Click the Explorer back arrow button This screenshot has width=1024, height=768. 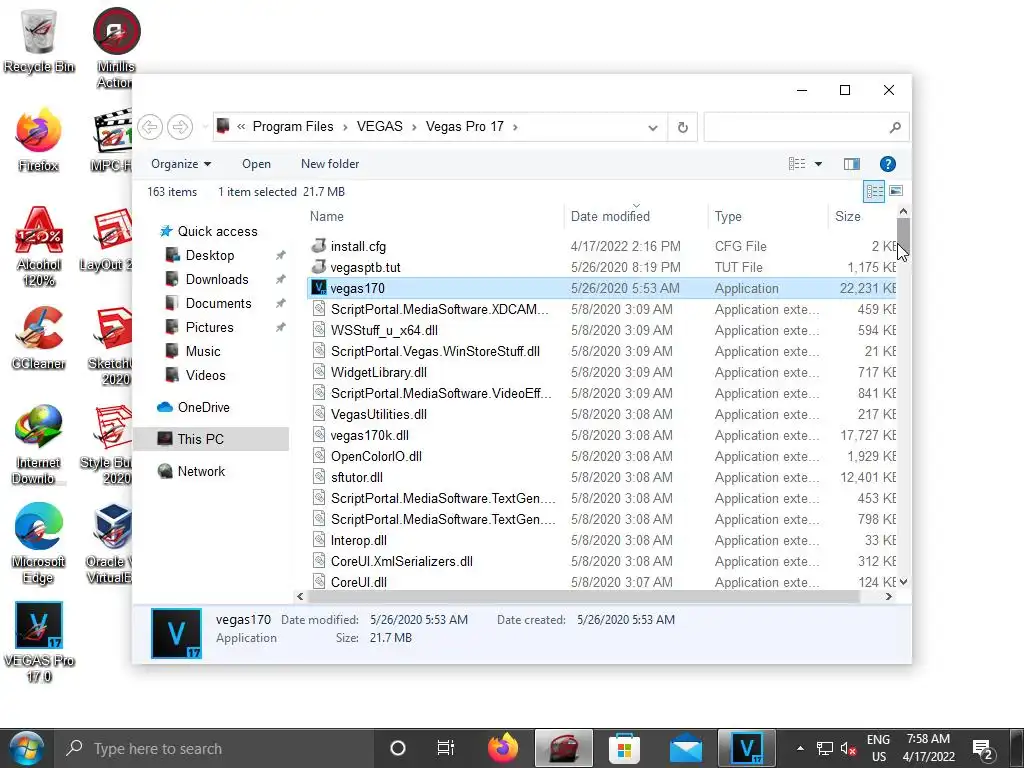150,127
